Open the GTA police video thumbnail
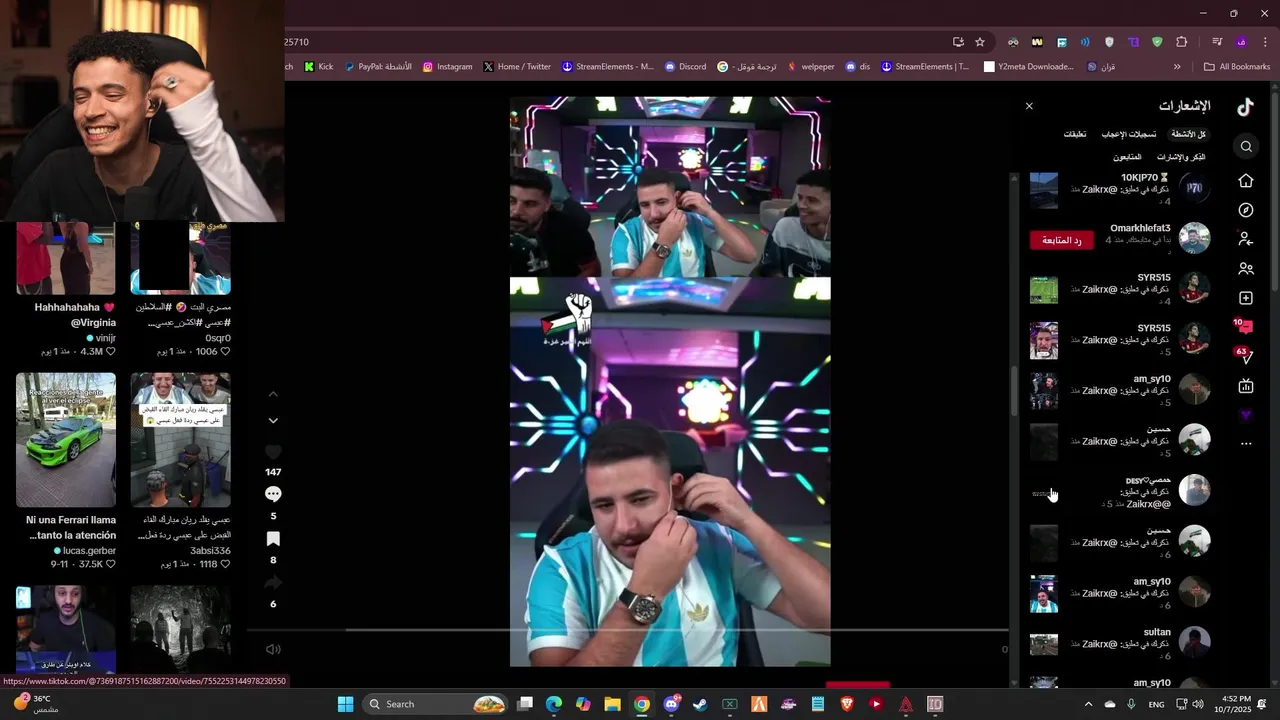1280x720 pixels. (x=180, y=440)
